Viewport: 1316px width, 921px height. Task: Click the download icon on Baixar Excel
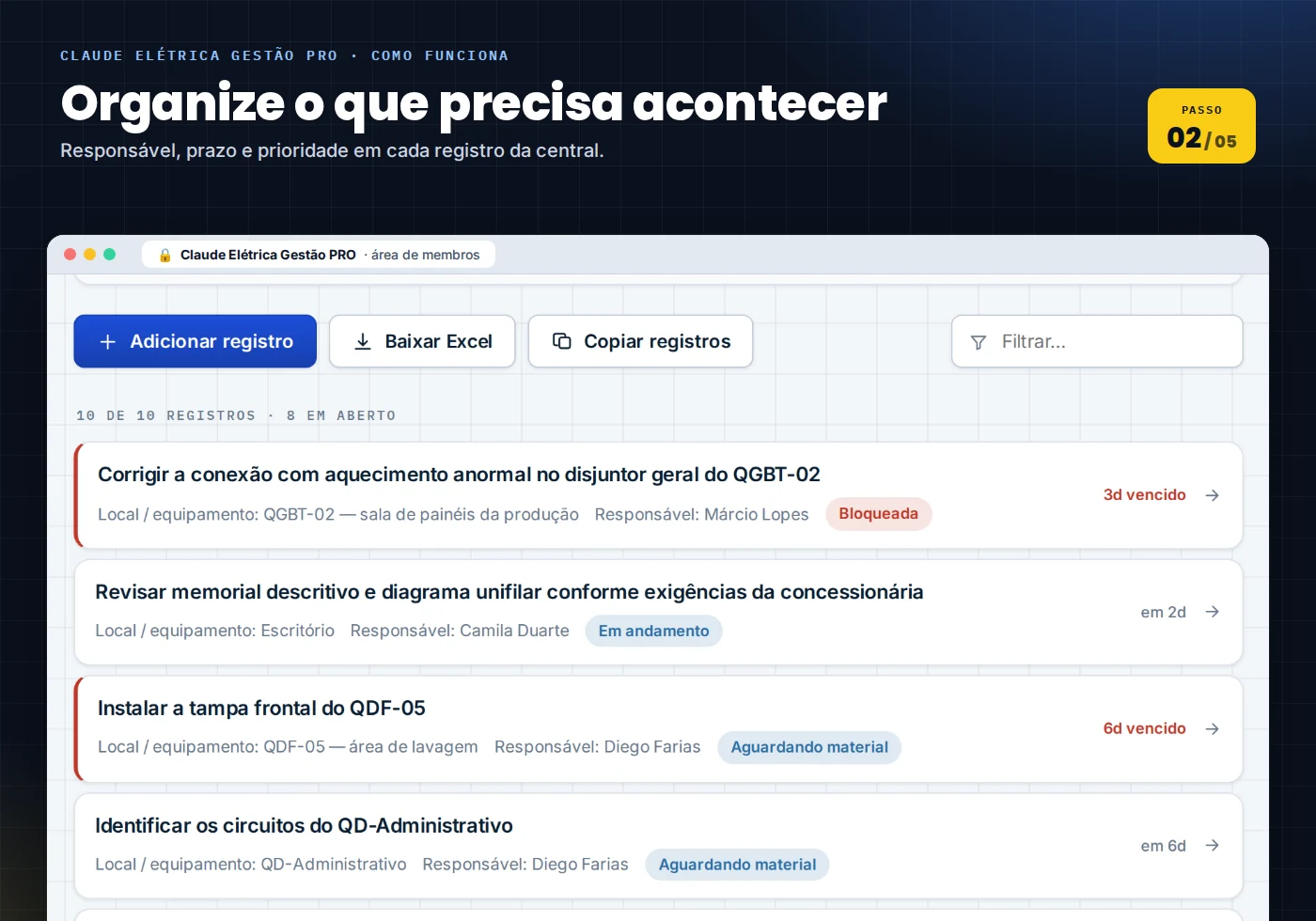(x=363, y=342)
